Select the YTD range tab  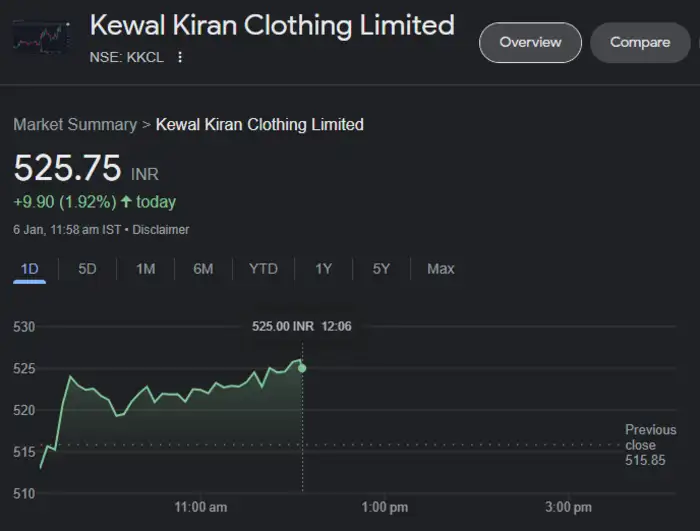[263, 269]
